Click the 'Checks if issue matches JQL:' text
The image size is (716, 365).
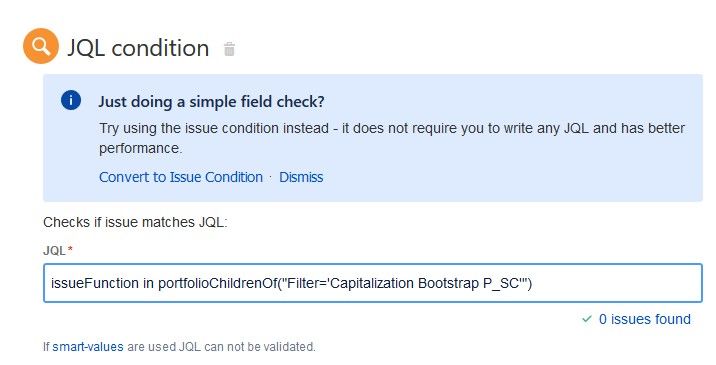pyautogui.click(x=135, y=222)
